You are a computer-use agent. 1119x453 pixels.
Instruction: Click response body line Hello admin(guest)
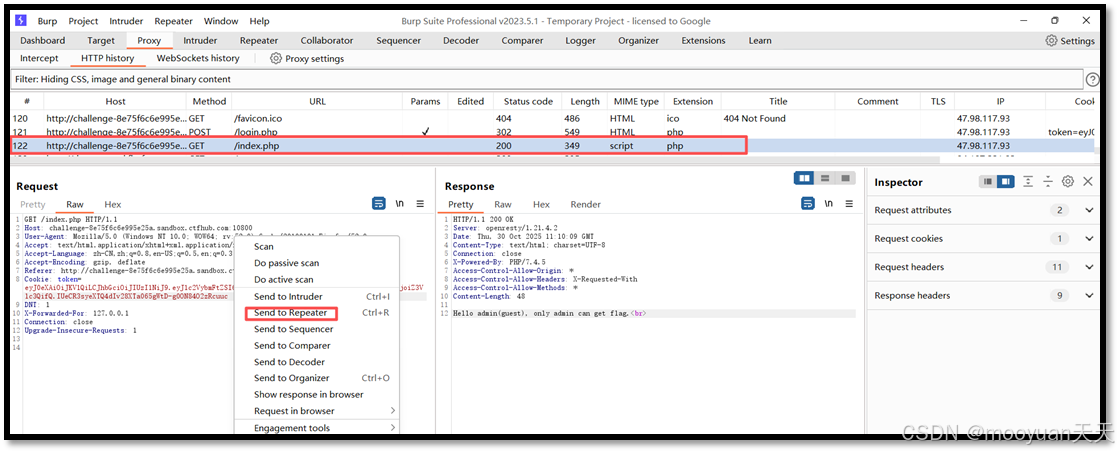(x=550, y=314)
